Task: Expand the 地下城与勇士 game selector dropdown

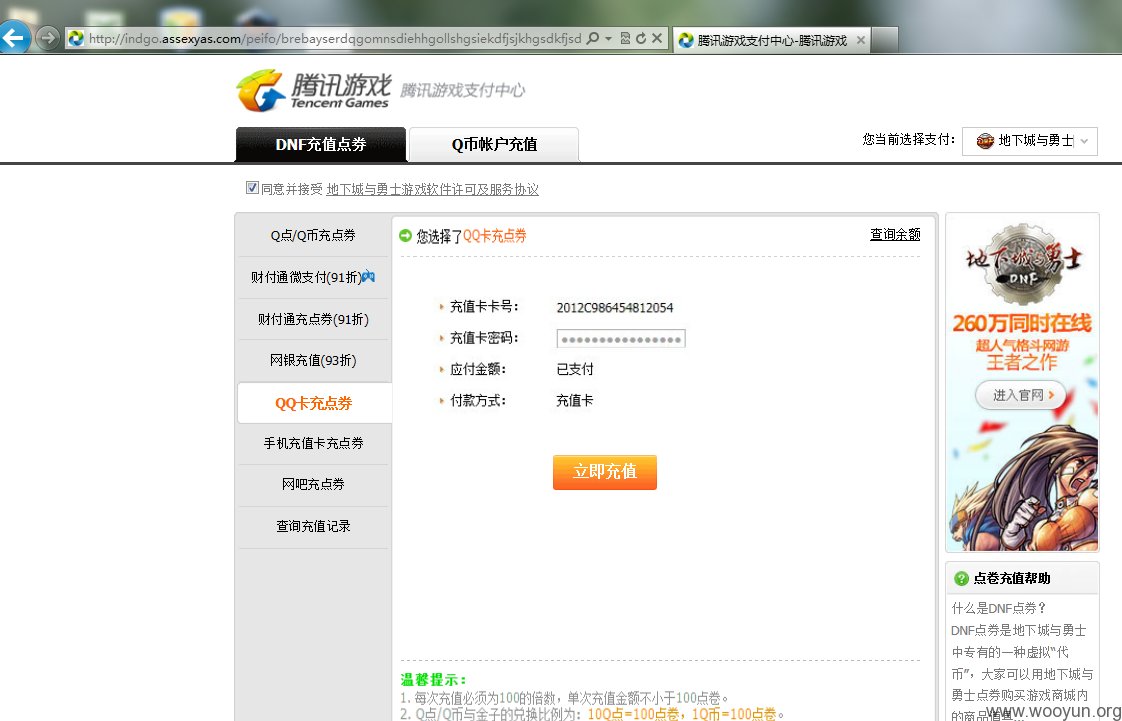Action: [x=1029, y=141]
